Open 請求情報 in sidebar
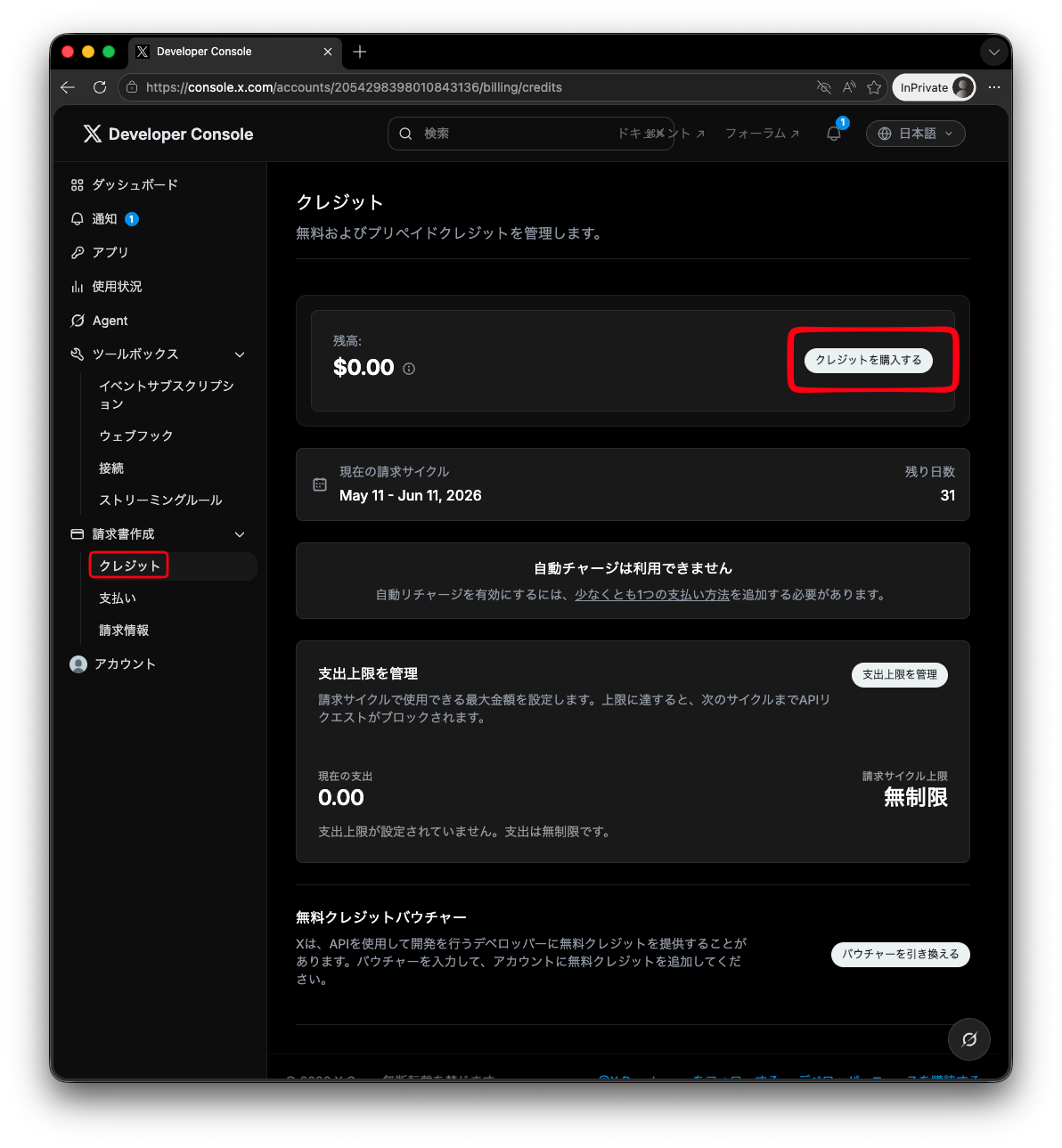The image size is (1062, 1148). (124, 630)
